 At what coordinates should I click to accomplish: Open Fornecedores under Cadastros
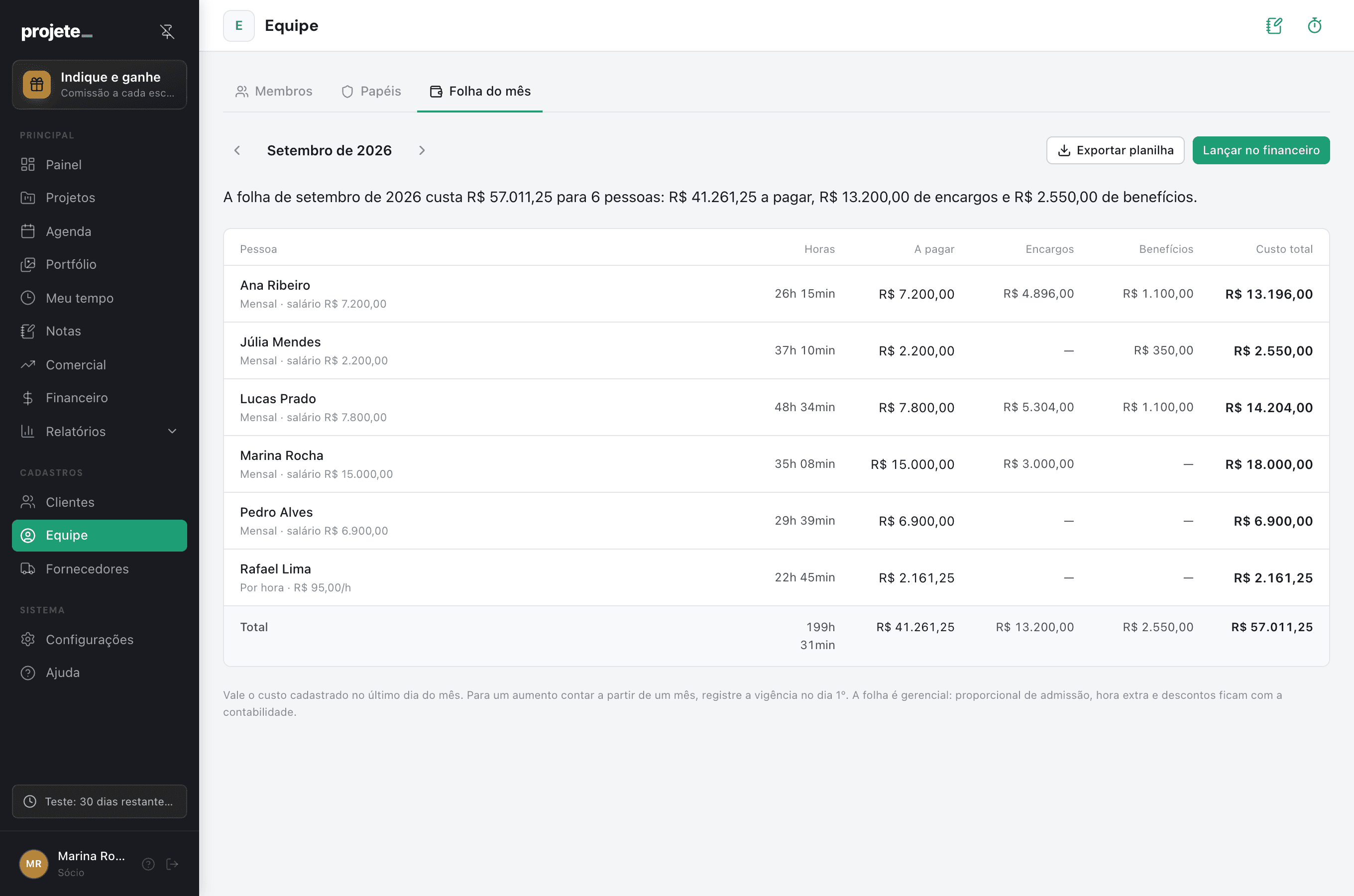click(x=100, y=569)
